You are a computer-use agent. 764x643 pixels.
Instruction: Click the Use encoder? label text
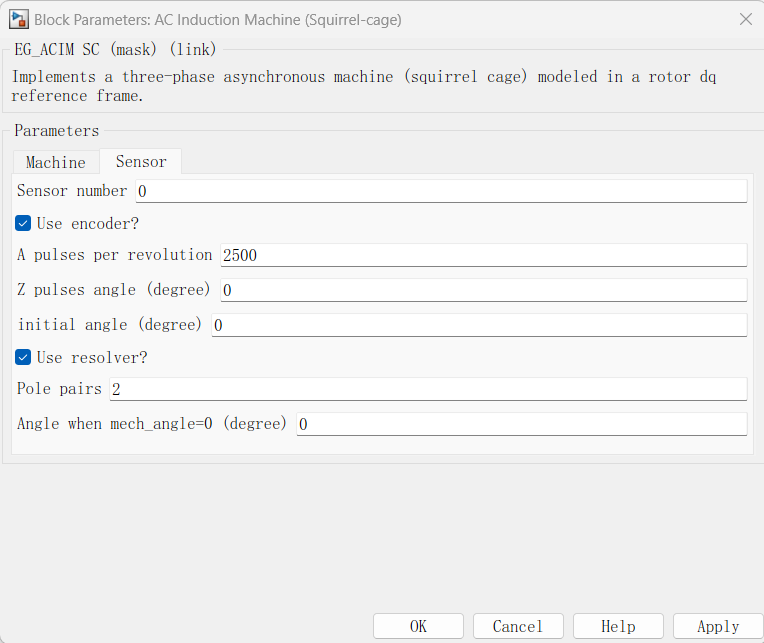(88, 224)
